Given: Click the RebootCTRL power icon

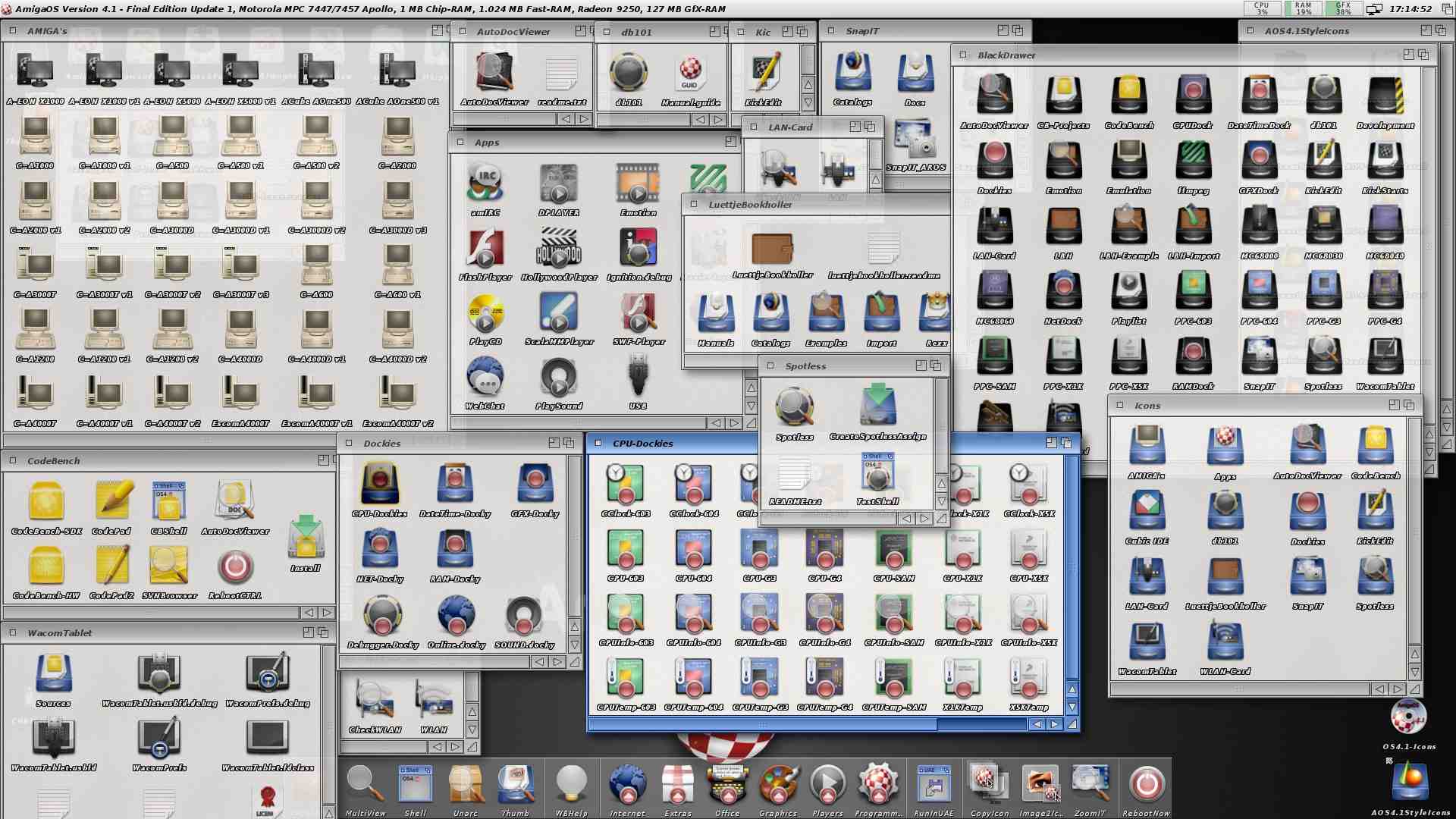Looking at the screenshot, I should (x=234, y=566).
